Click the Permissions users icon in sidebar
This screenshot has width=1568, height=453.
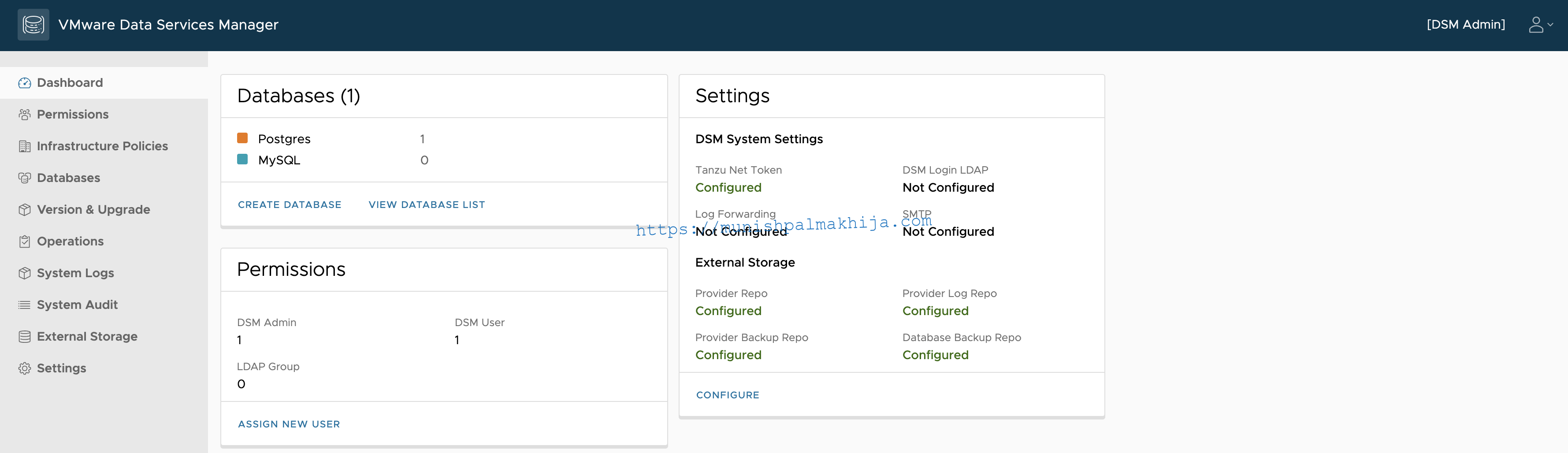(24, 115)
